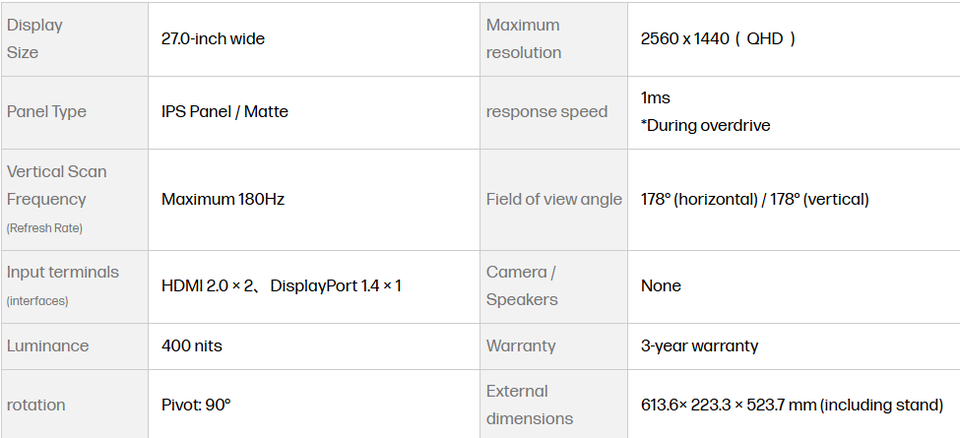Click the response speed label
The image size is (960, 438).
[x=547, y=112]
